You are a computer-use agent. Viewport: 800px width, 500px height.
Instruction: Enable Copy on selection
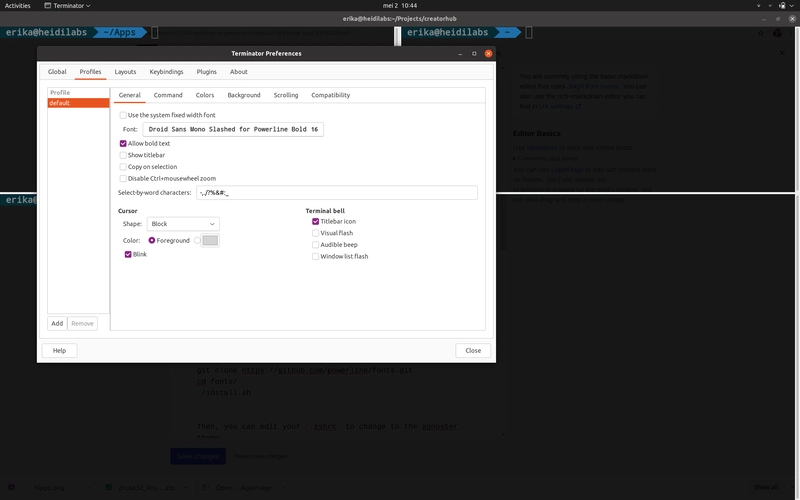tap(123, 167)
